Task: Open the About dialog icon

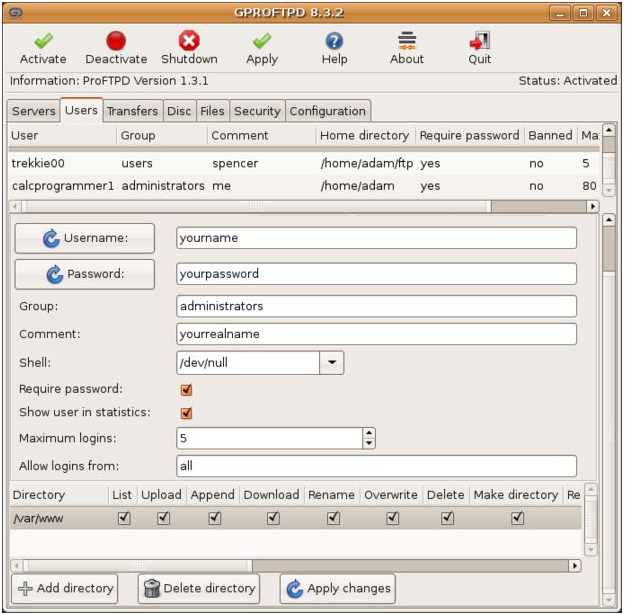Action: tap(407, 42)
